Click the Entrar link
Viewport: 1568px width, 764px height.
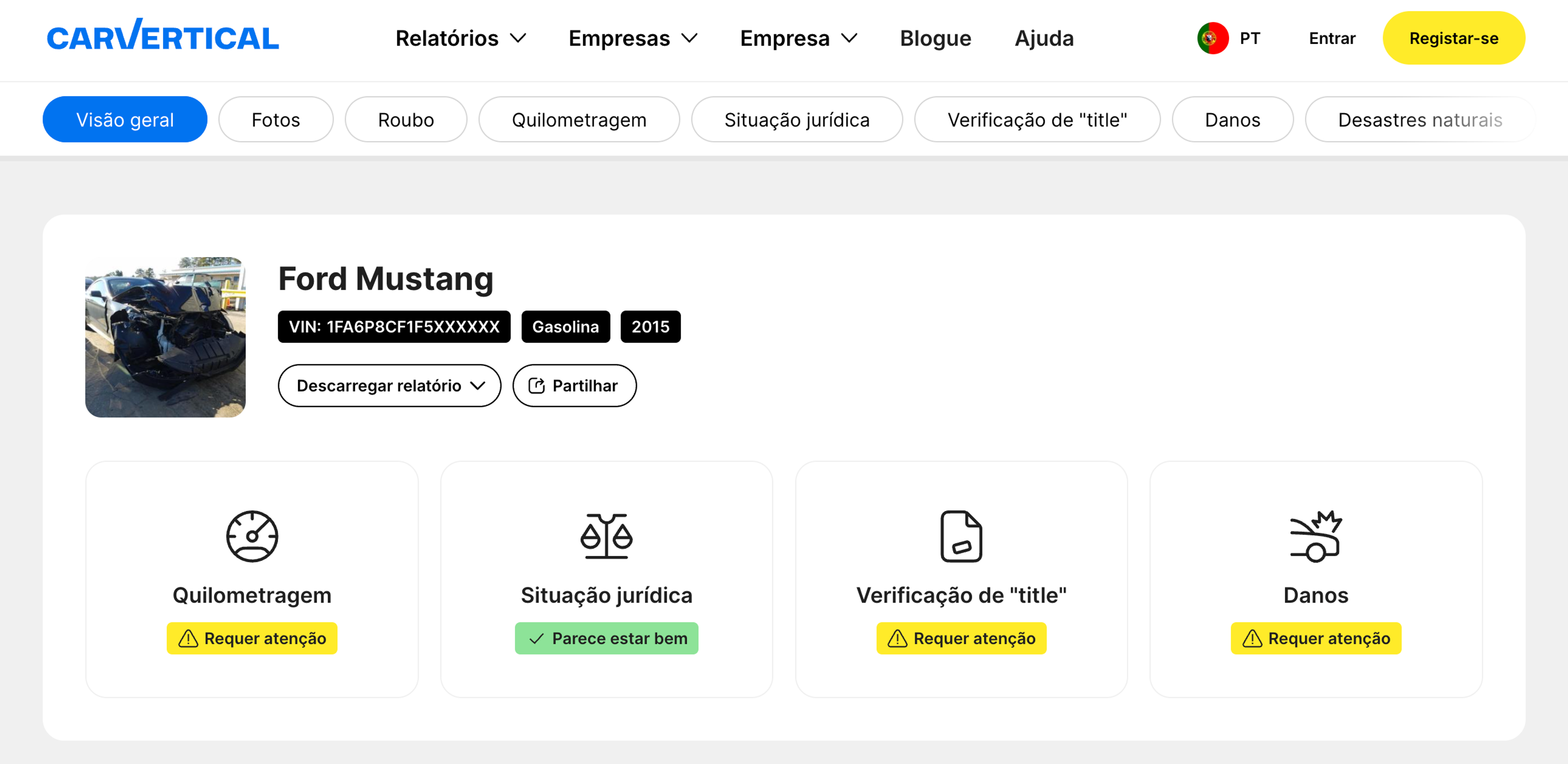1332,38
